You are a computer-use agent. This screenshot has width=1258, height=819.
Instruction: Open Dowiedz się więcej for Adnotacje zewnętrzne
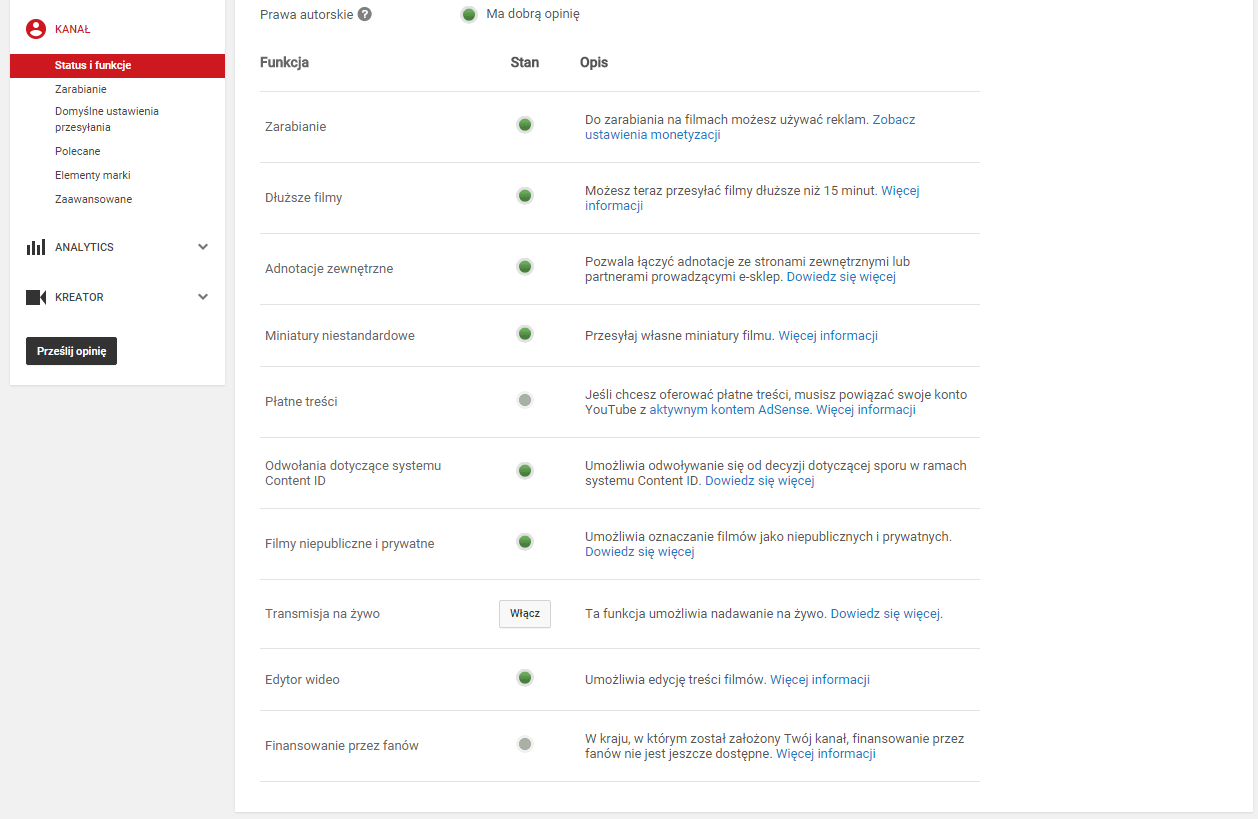click(841, 277)
